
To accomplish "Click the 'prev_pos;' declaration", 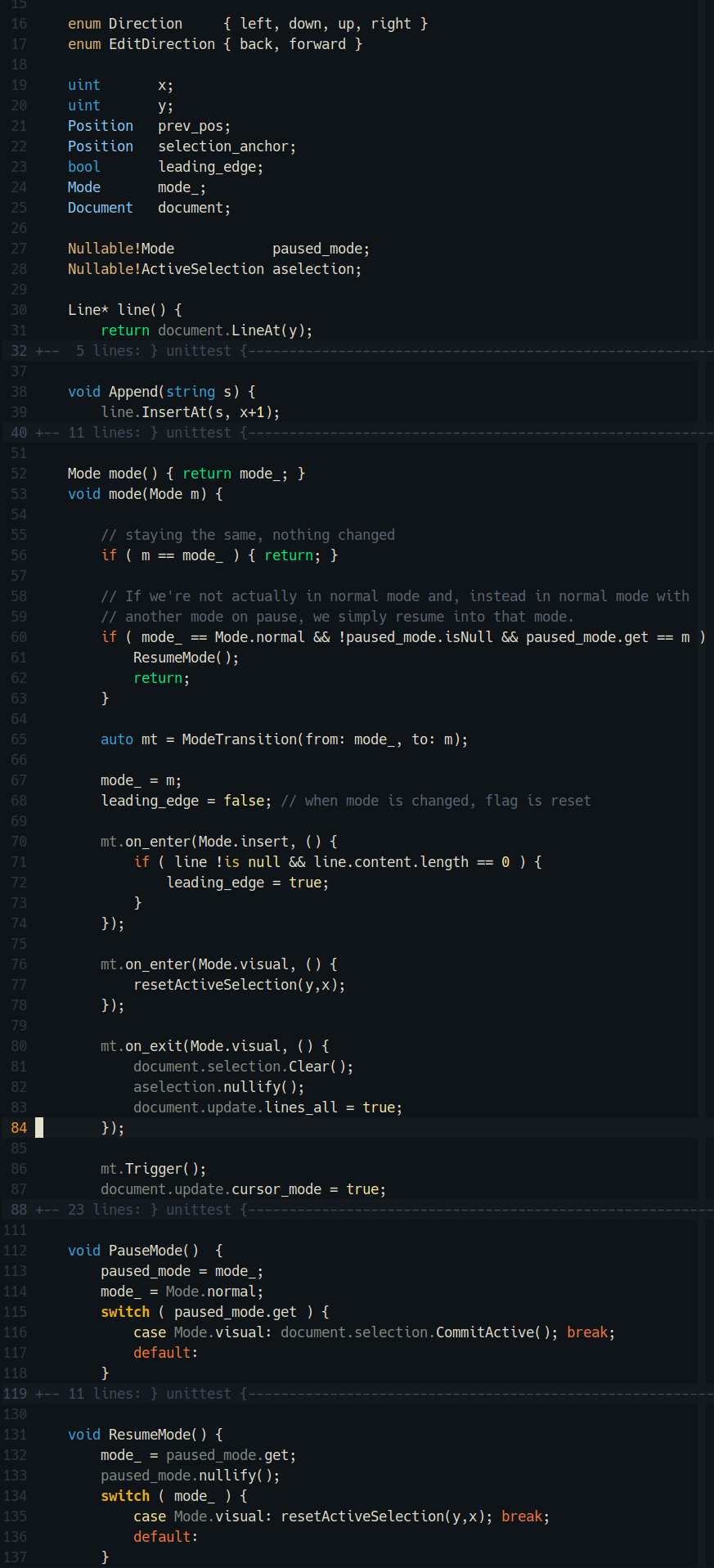I will pyautogui.click(x=195, y=126).
